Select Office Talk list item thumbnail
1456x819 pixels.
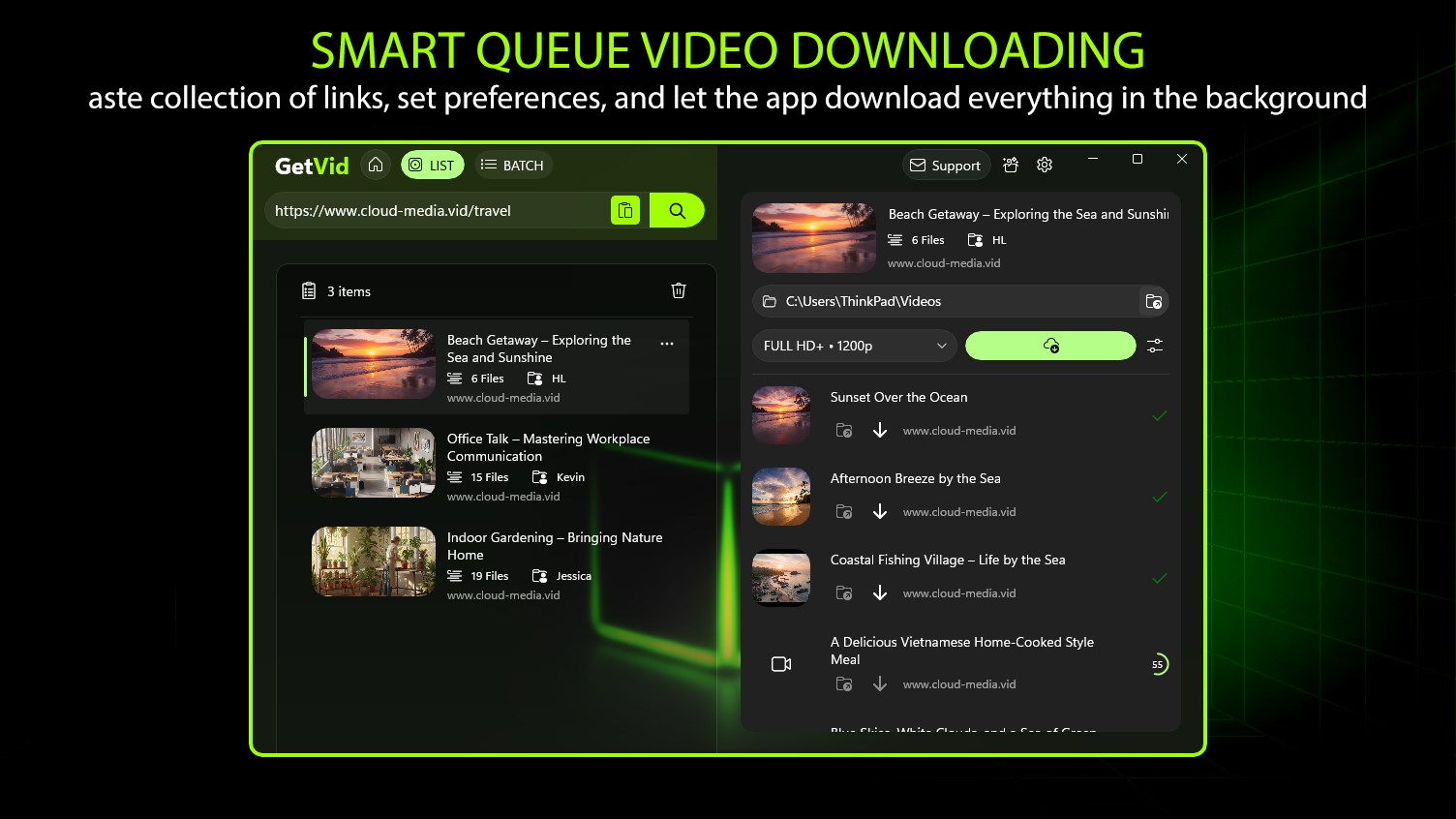[374, 463]
